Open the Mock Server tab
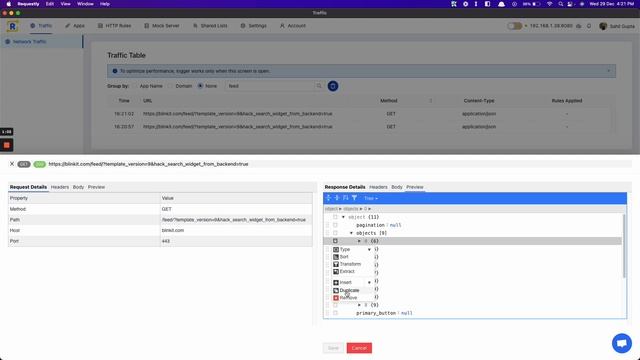Image resolution: width=640 pixels, height=360 pixels. coord(162,26)
